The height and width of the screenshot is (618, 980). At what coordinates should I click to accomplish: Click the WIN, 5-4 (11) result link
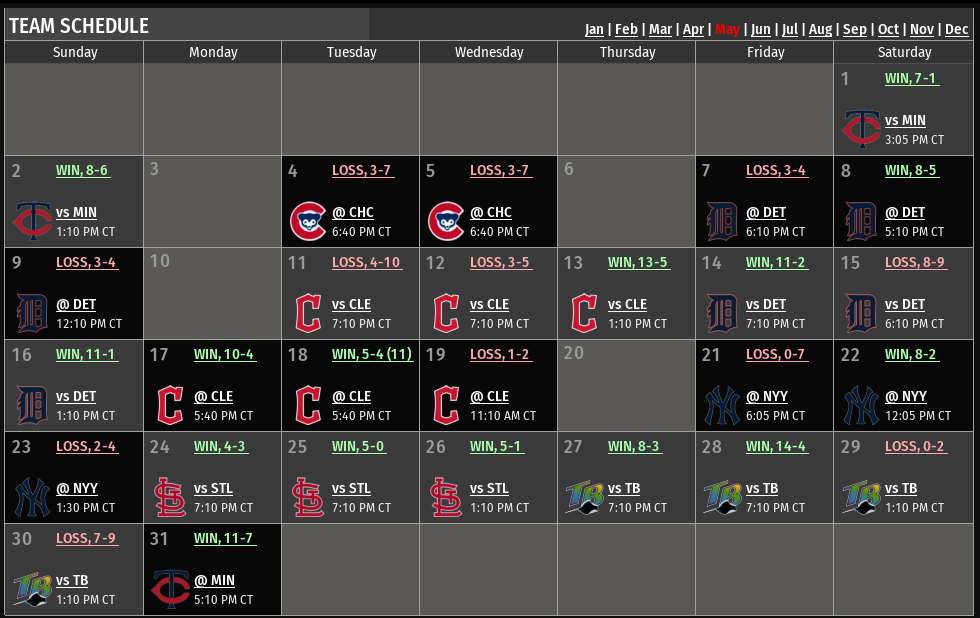point(372,354)
